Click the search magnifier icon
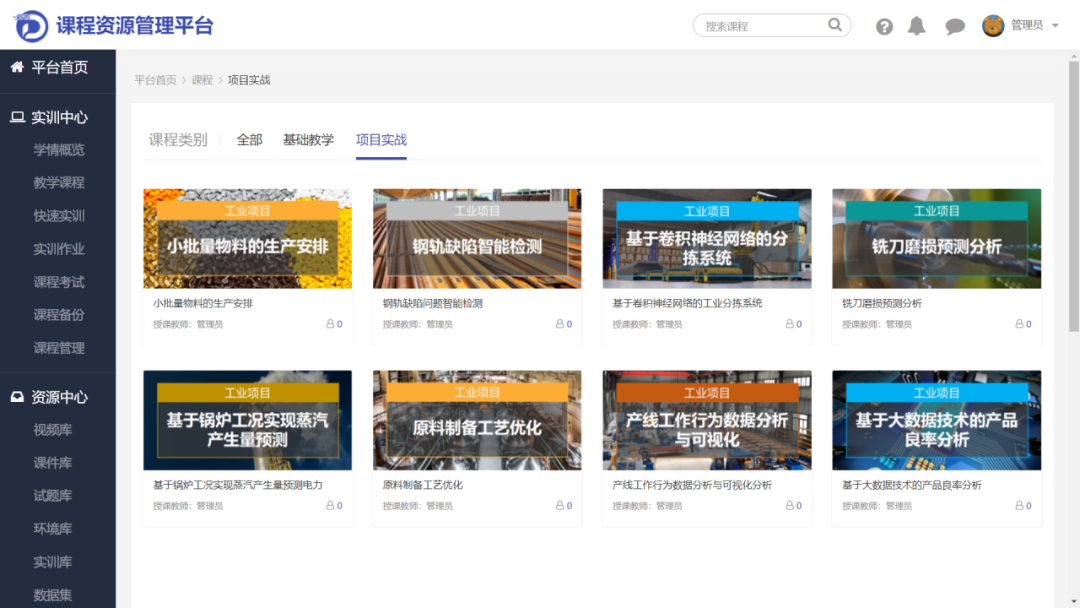Image resolution: width=1080 pixels, height=608 pixels. coord(835,25)
